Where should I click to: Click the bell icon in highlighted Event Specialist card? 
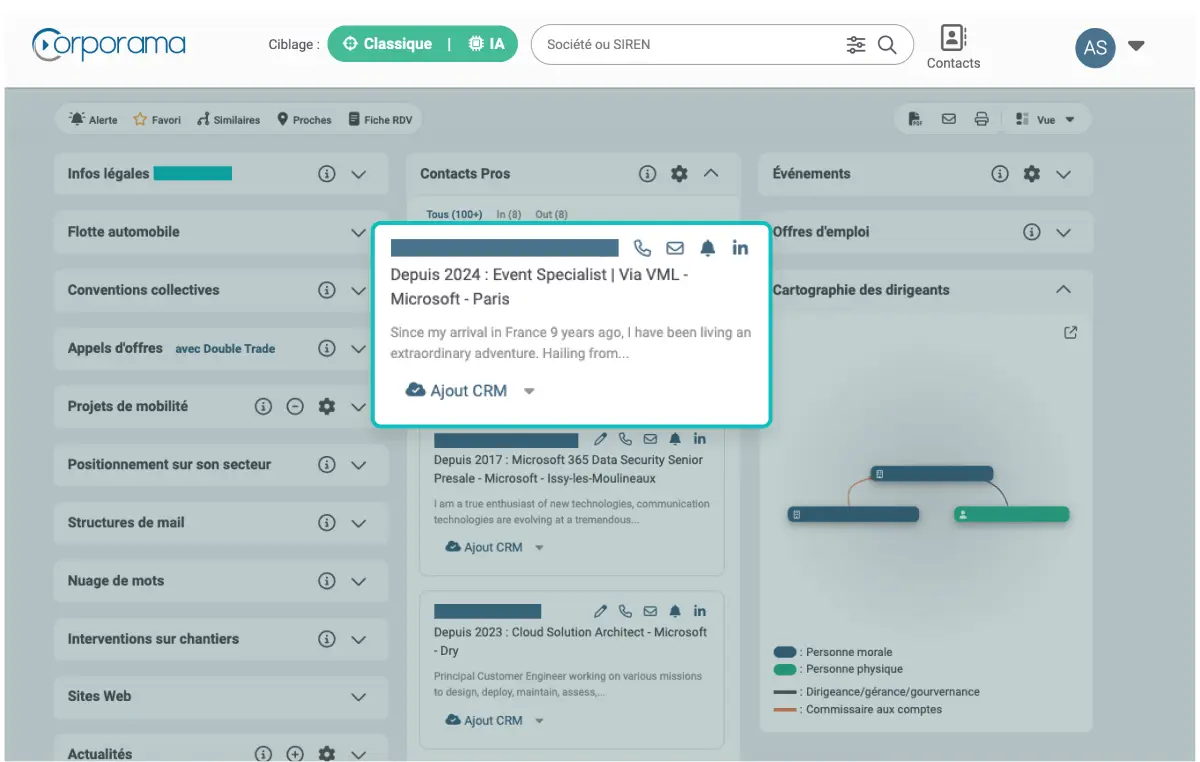pyautogui.click(x=708, y=248)
